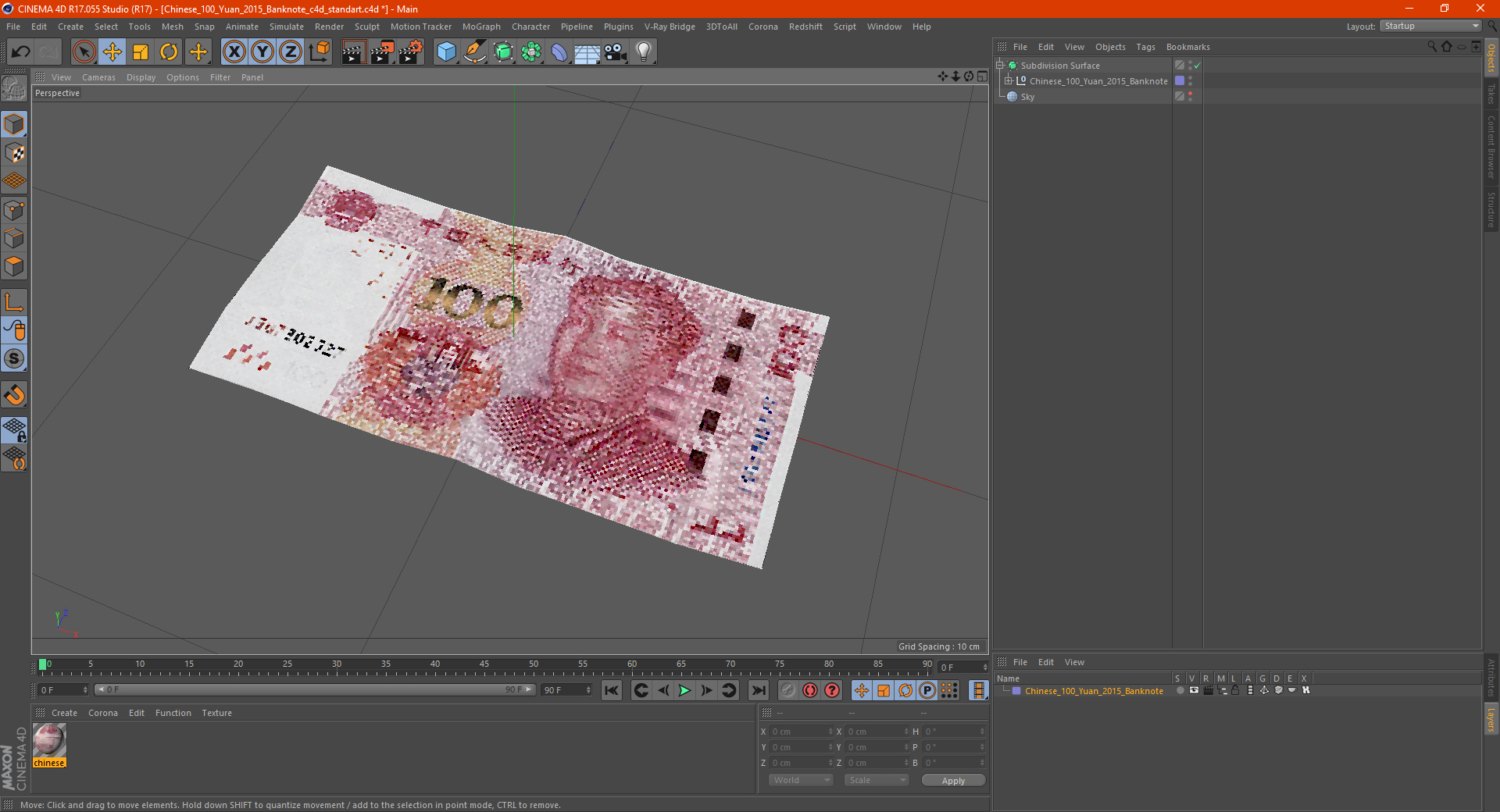1500x812 pixels.
Task: Enable Polygons mode in left sidebar
Action: click(14, 266)
